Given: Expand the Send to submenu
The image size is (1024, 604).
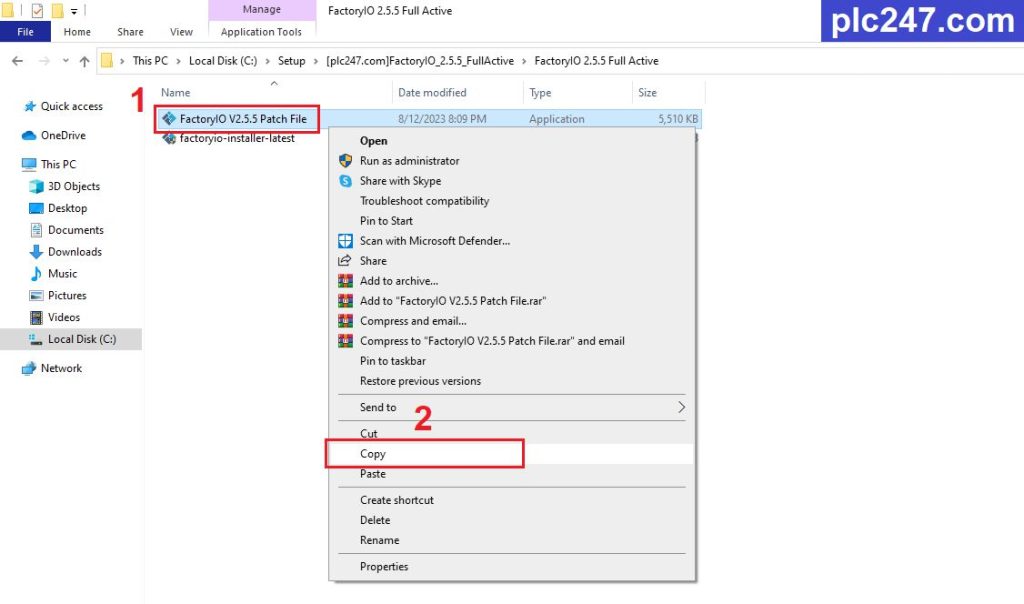Looking at the screenshot, I should point(512,407).
